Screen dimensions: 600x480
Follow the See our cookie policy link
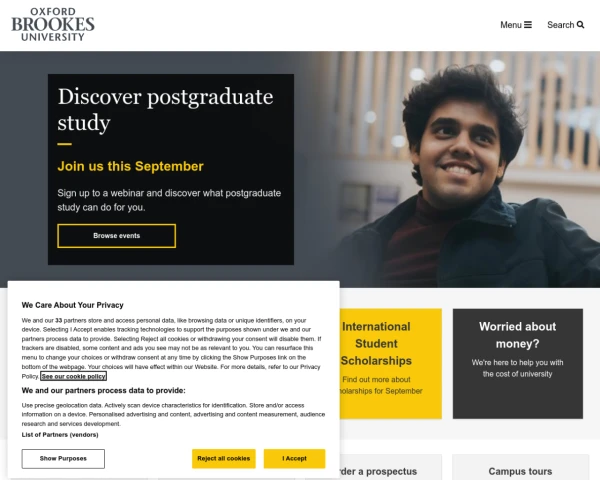73,376
